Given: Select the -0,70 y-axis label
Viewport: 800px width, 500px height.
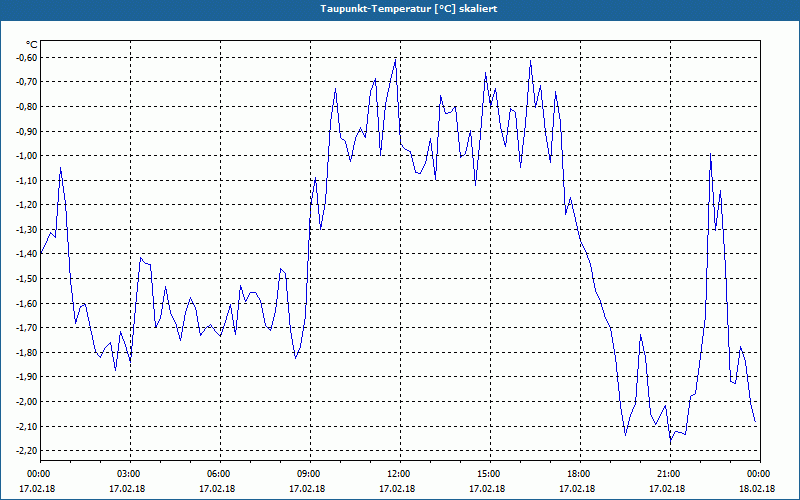Looking at the screenshot, I should tap(26, 82).
